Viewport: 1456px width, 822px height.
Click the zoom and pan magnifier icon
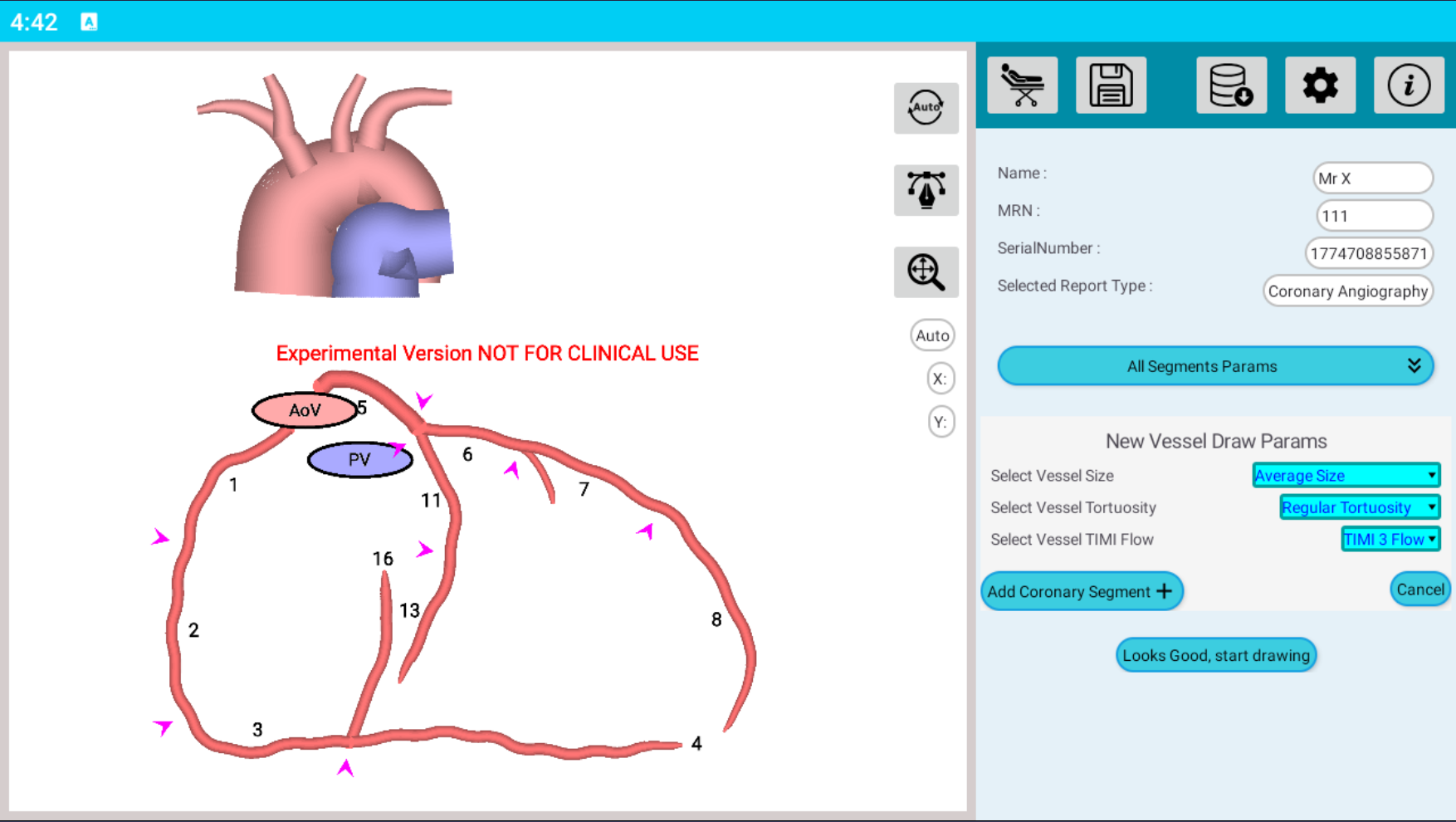tap(926, 272)
